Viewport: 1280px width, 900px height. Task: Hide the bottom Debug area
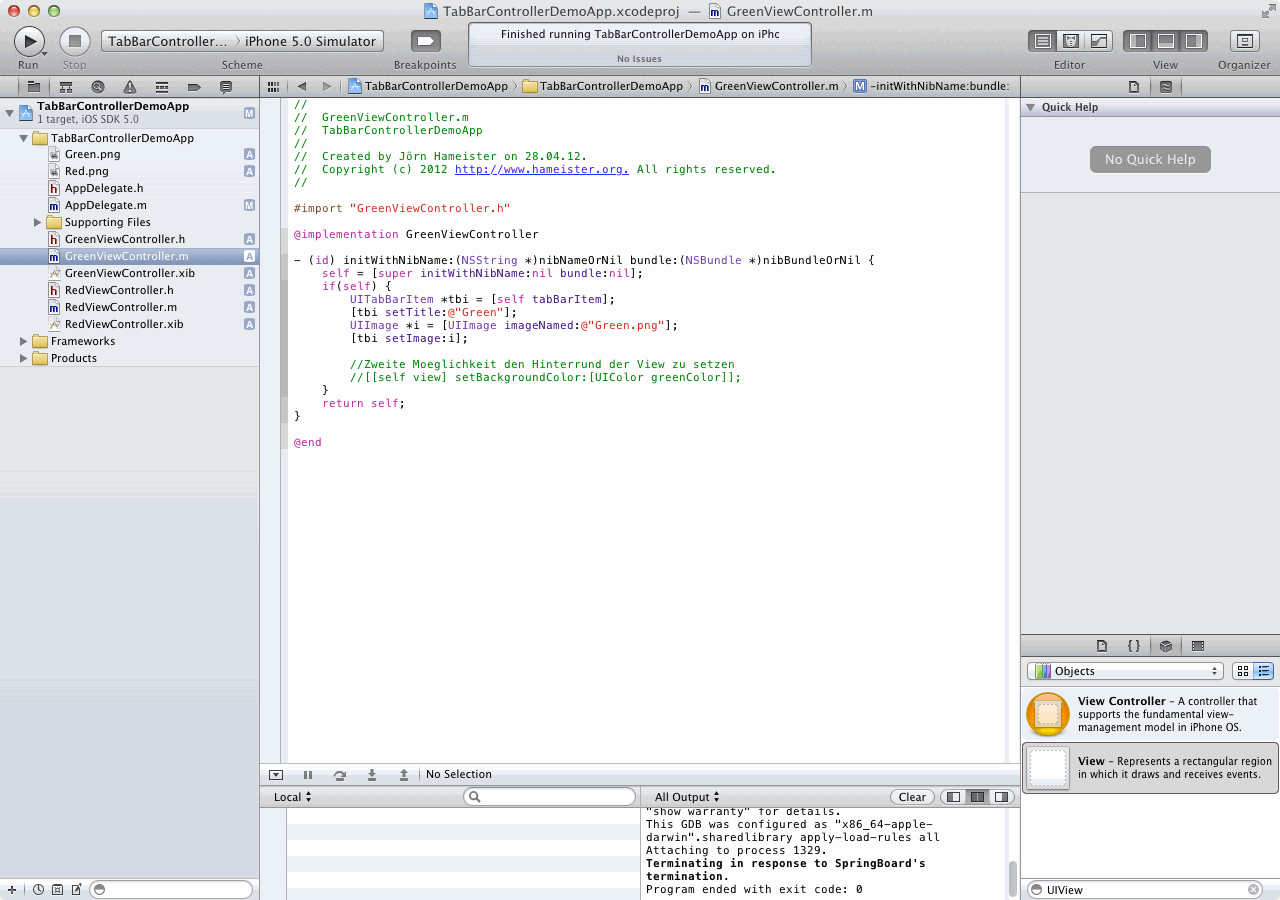point(1165,41)
